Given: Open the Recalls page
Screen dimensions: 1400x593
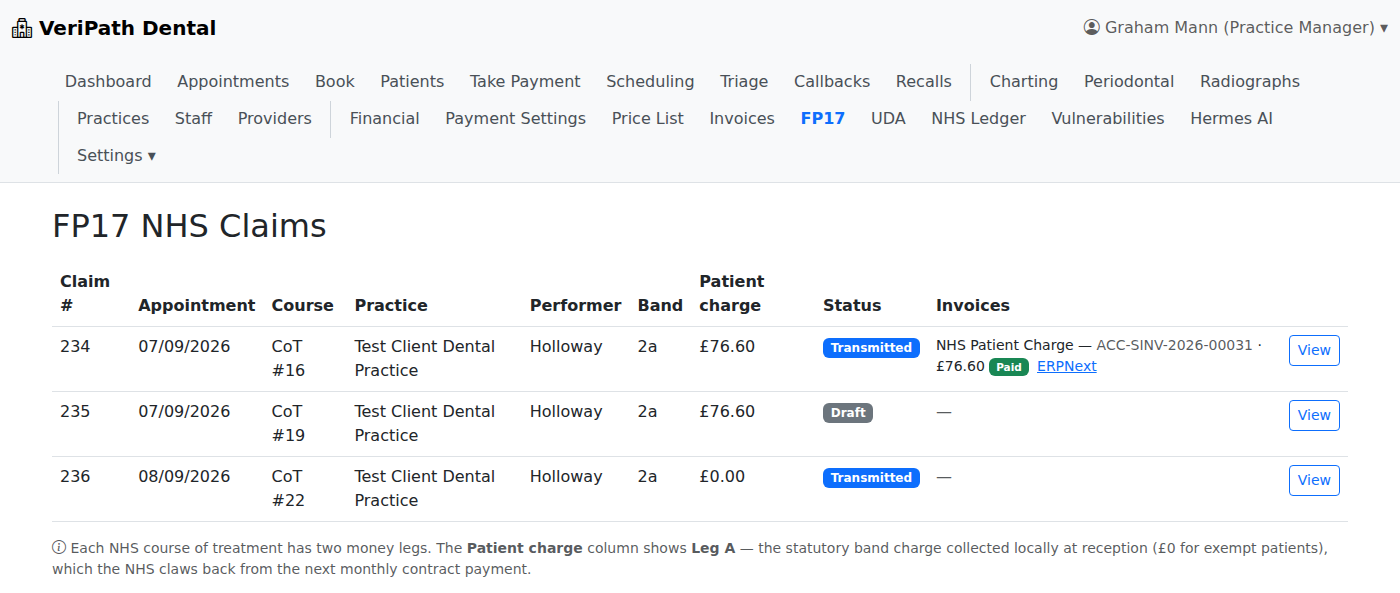Looking at the screenshot, I should (924, 81).
